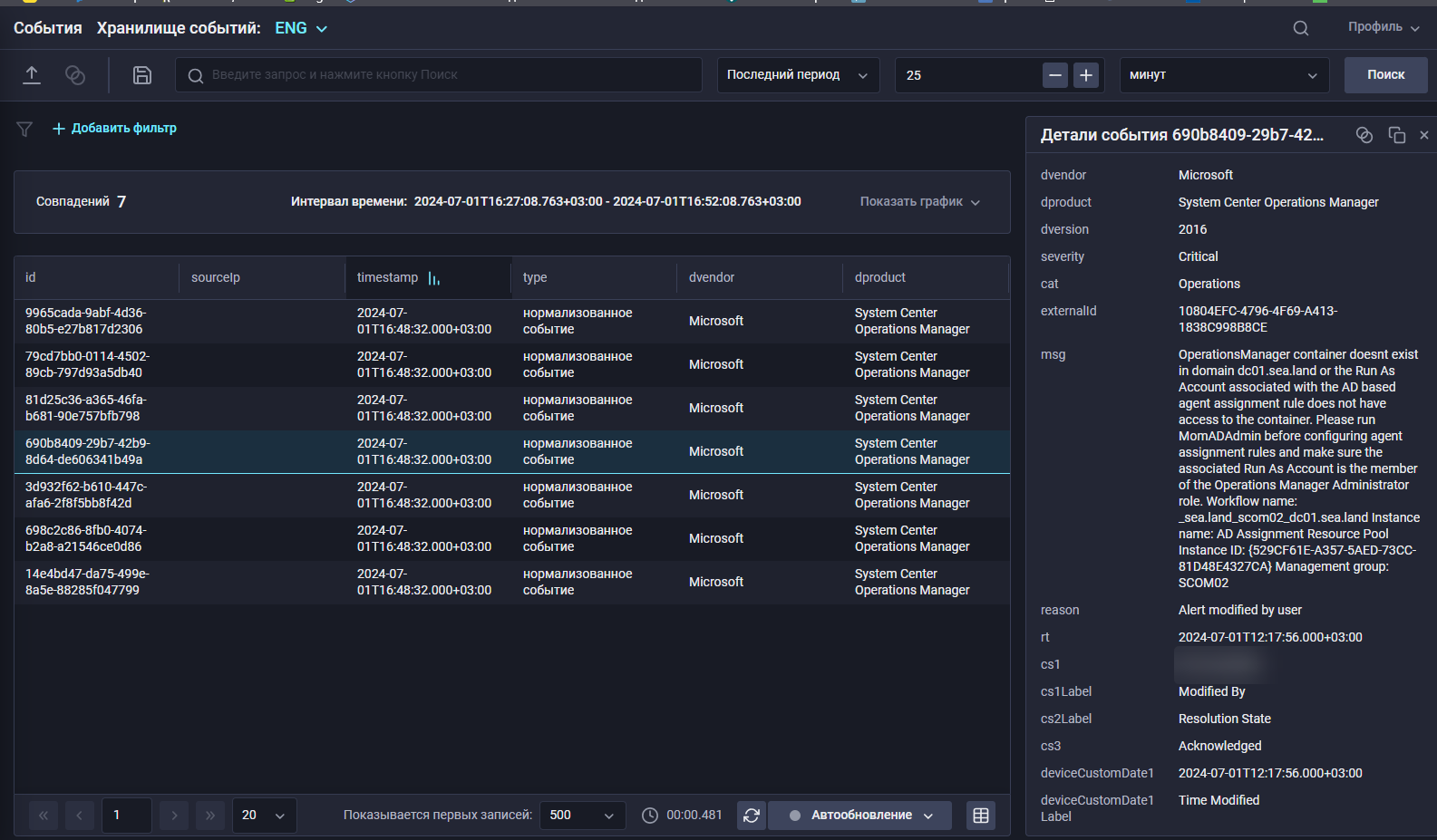The image size is (1437, 840).
Task: Click the plus icon beside Добавить фильтр
Action: pos(59,129)
